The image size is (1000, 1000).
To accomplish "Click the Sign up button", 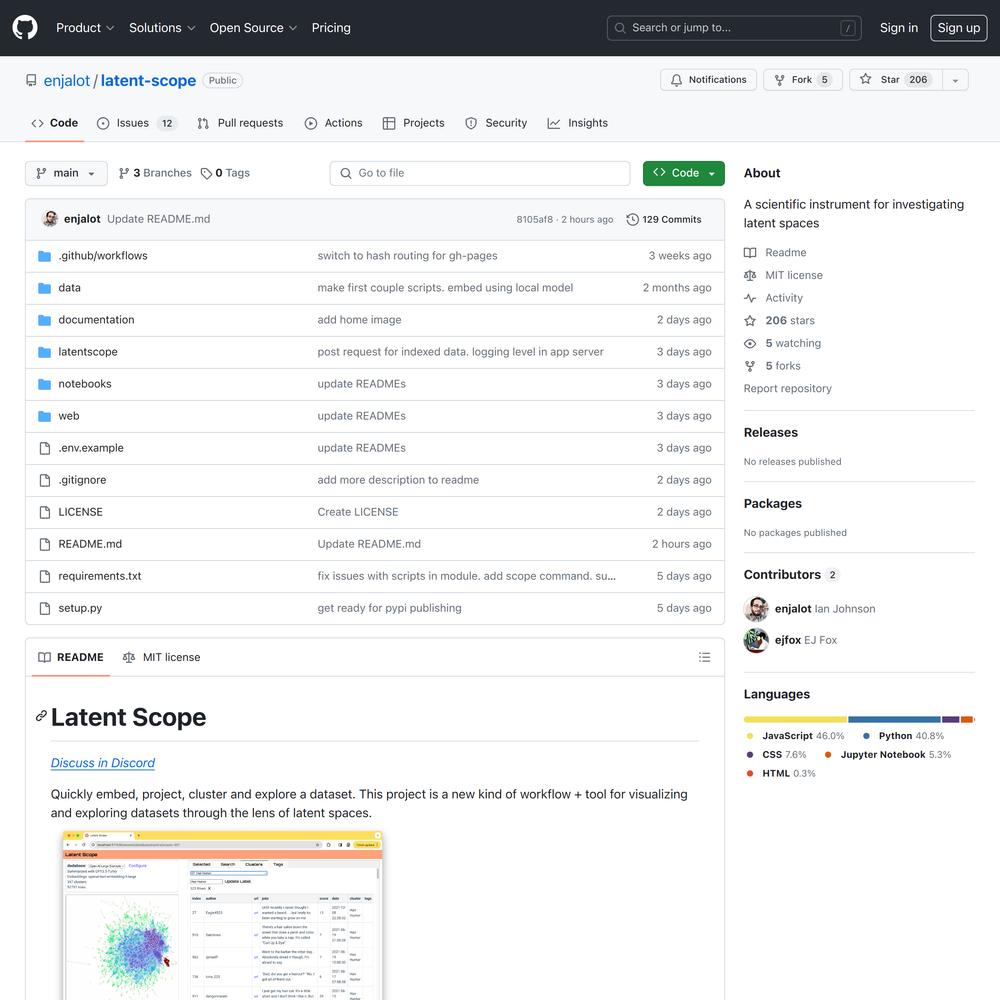I will pos(958,27).
